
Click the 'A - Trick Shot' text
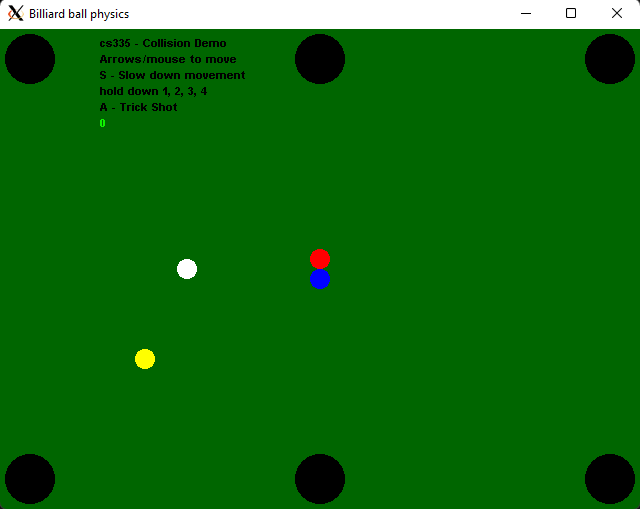[138, 107]
